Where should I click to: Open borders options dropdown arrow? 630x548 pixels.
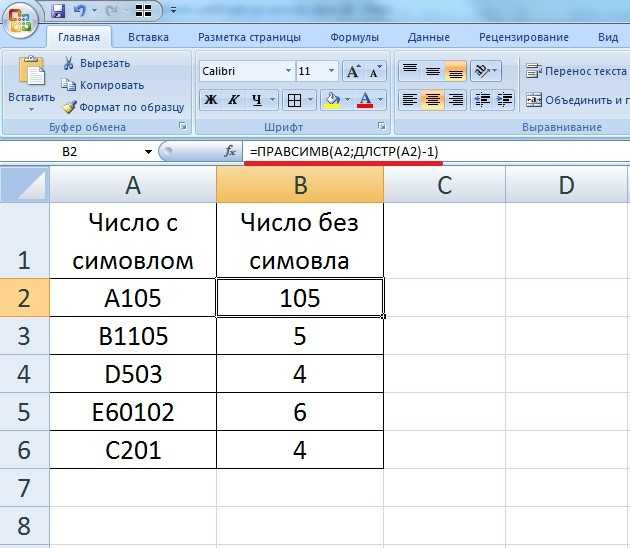310,99
